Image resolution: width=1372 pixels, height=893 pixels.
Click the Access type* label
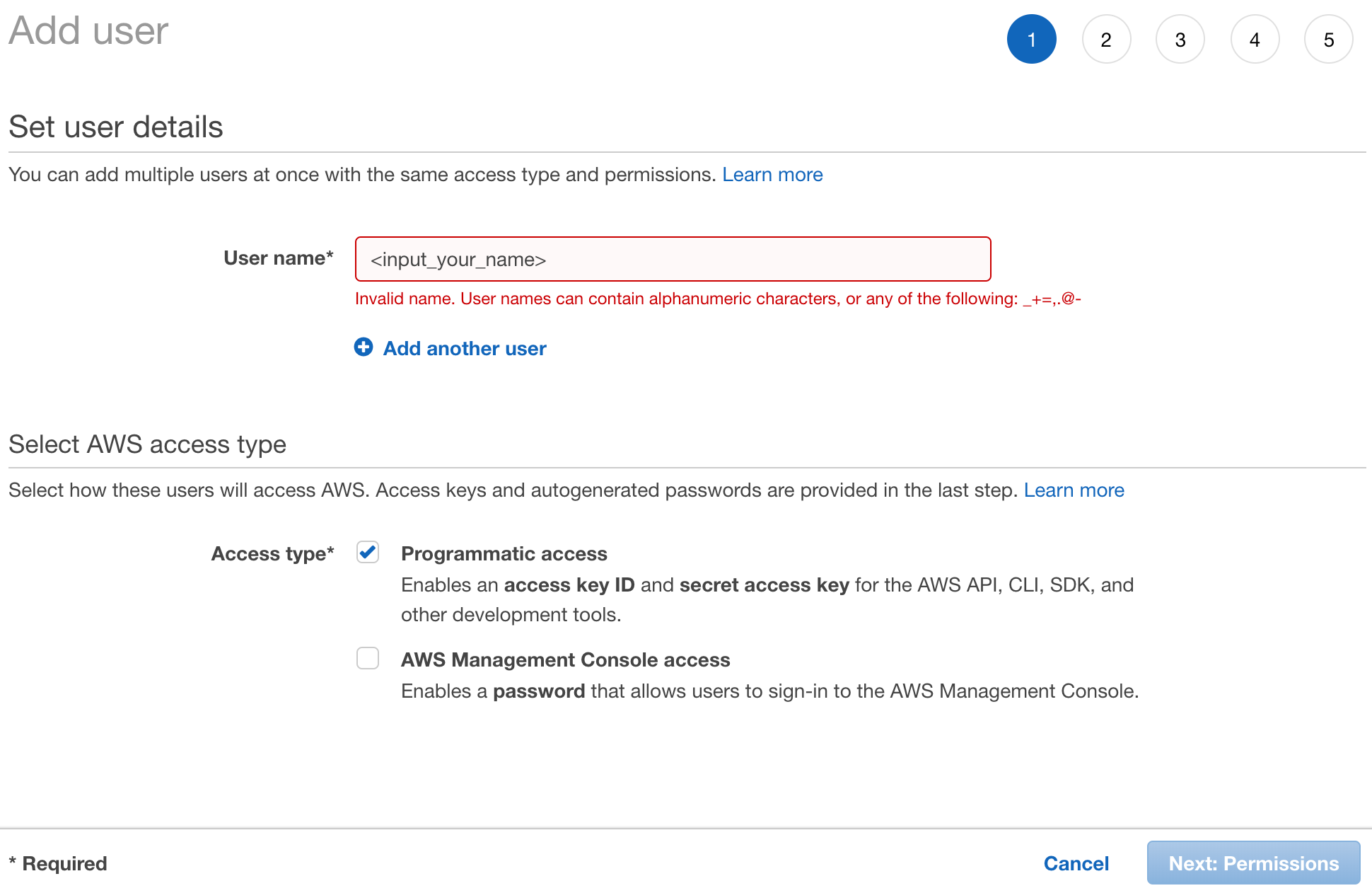tap(272, 553)
